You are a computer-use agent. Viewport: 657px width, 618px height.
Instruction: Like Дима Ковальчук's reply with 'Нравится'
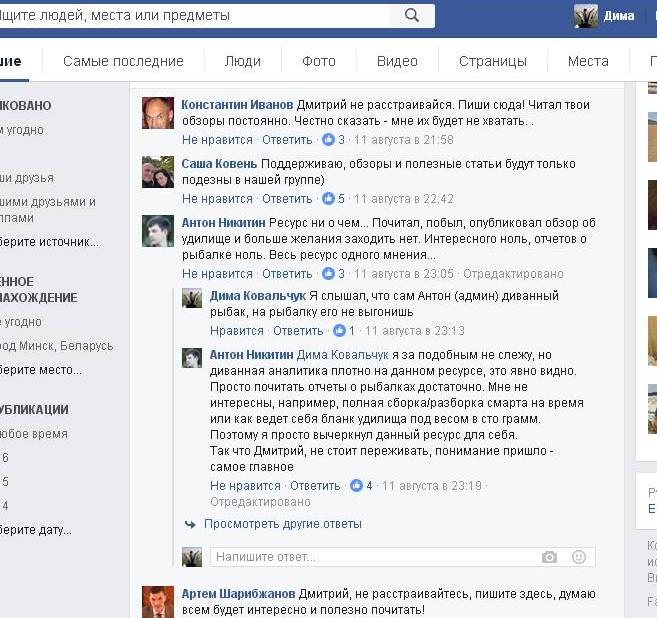click(x=237, y=331)
